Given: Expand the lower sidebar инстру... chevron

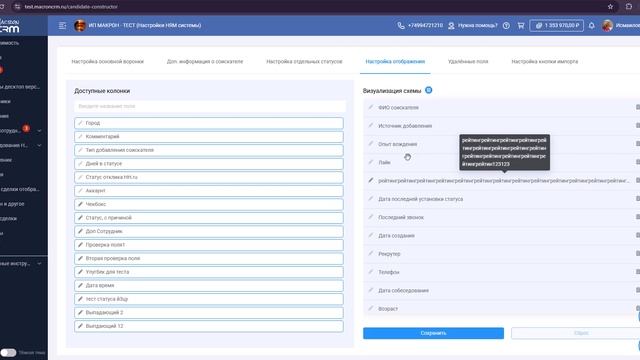Looking at the screenshot, I should (39, 264).
